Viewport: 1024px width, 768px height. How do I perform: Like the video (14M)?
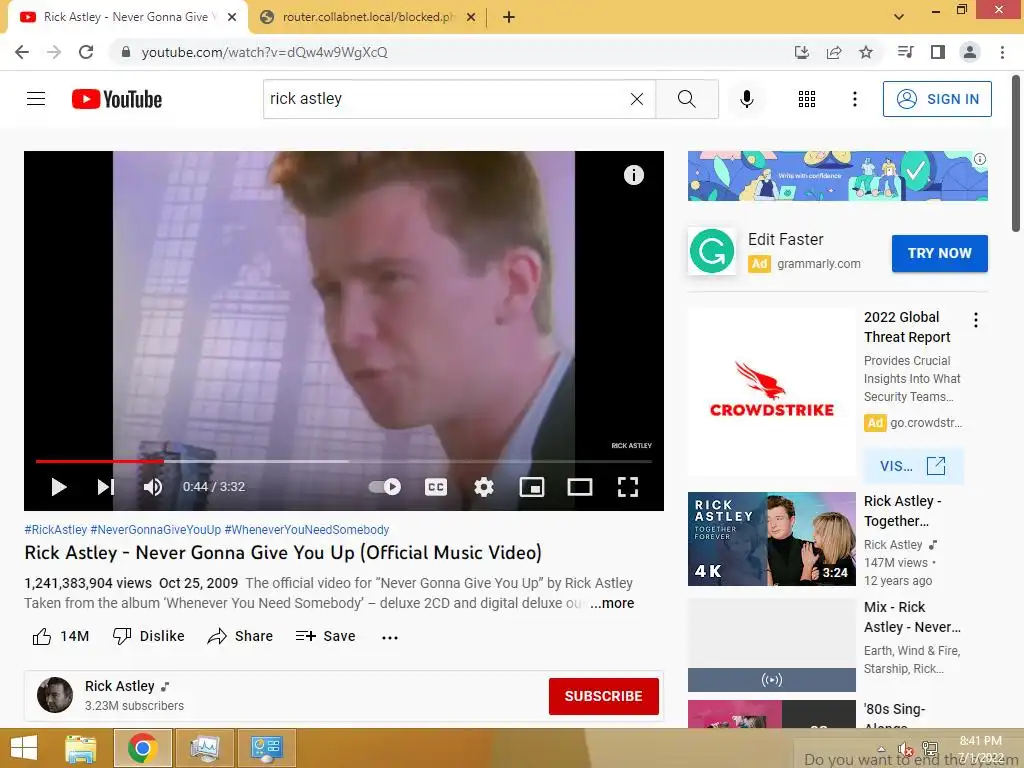click(60, 636)
